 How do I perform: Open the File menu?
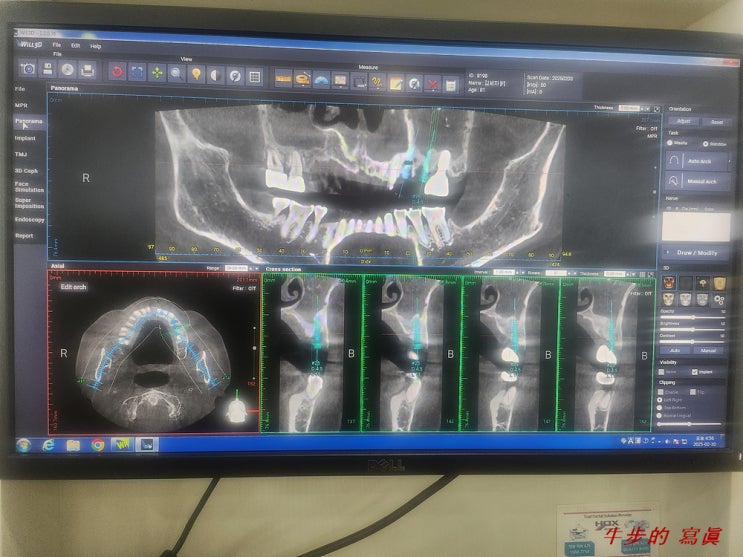click(57, 45)
